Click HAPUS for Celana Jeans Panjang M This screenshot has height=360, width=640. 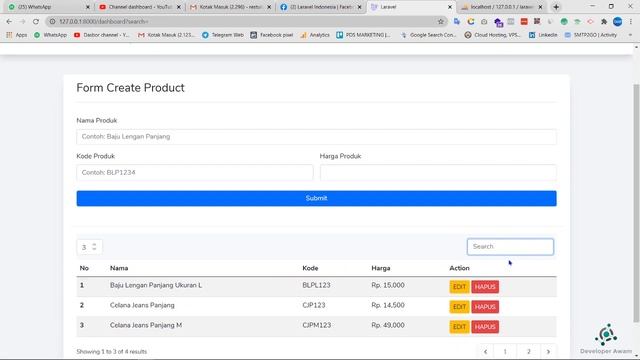[485, 327]
